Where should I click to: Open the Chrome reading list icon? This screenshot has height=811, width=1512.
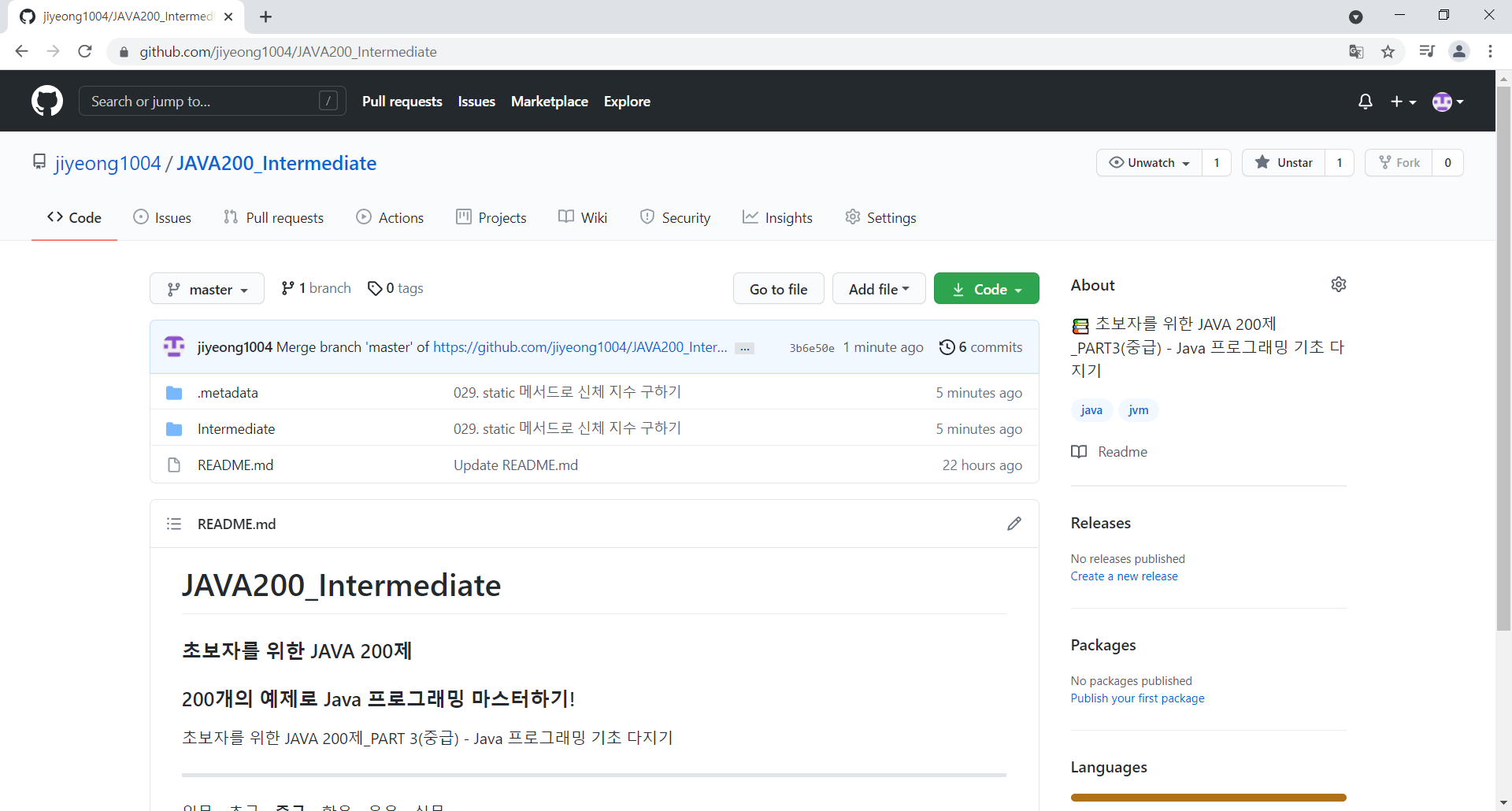[x=1426, y=51]
